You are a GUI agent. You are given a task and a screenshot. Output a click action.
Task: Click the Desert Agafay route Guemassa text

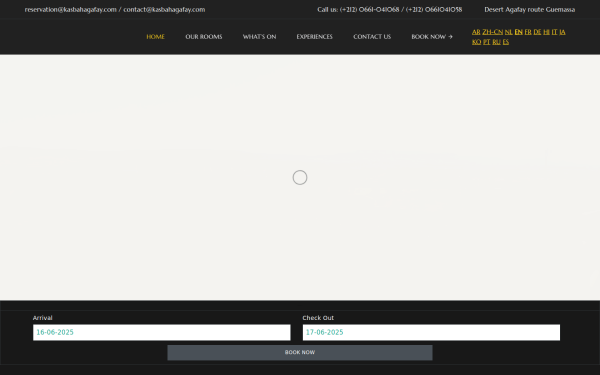(x=530, y=10)
